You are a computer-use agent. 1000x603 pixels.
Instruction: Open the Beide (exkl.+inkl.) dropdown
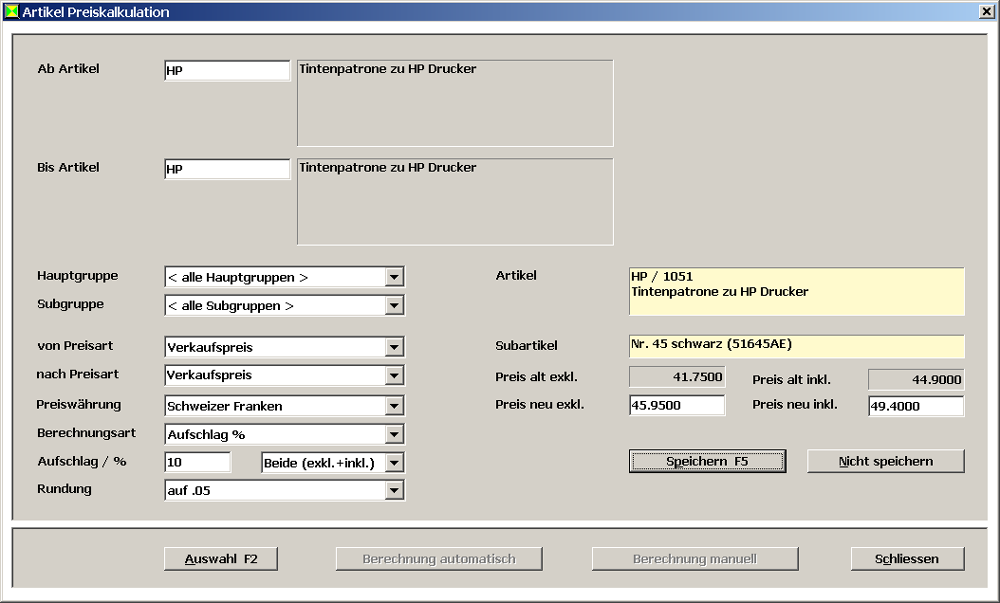point(394,462)
